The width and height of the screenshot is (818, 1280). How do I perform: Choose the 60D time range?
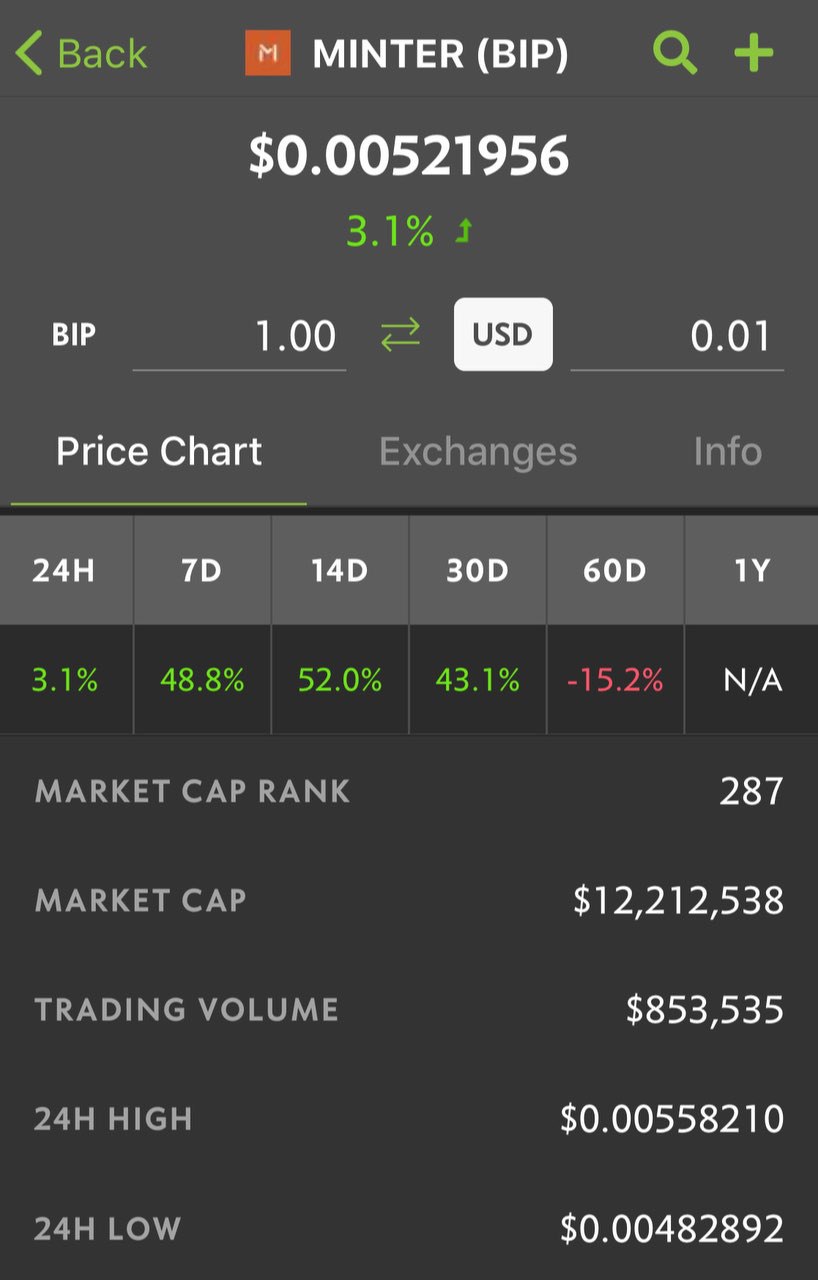click(x=615, y=571)
